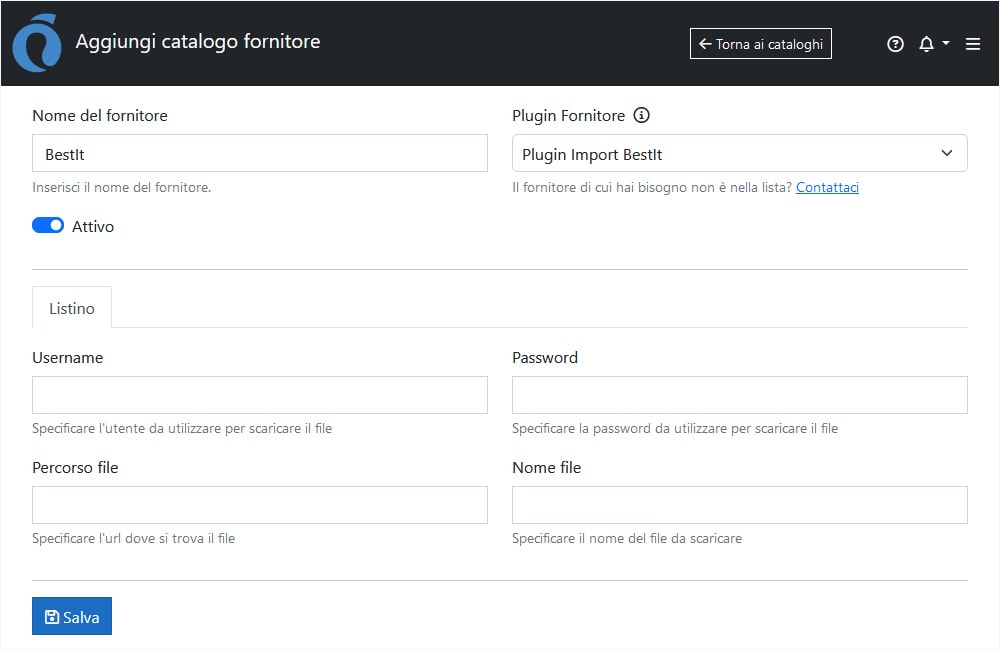The image size is (1000, 650).
Task: Switch to the Listino tab
Action: [x=71, y=308]
